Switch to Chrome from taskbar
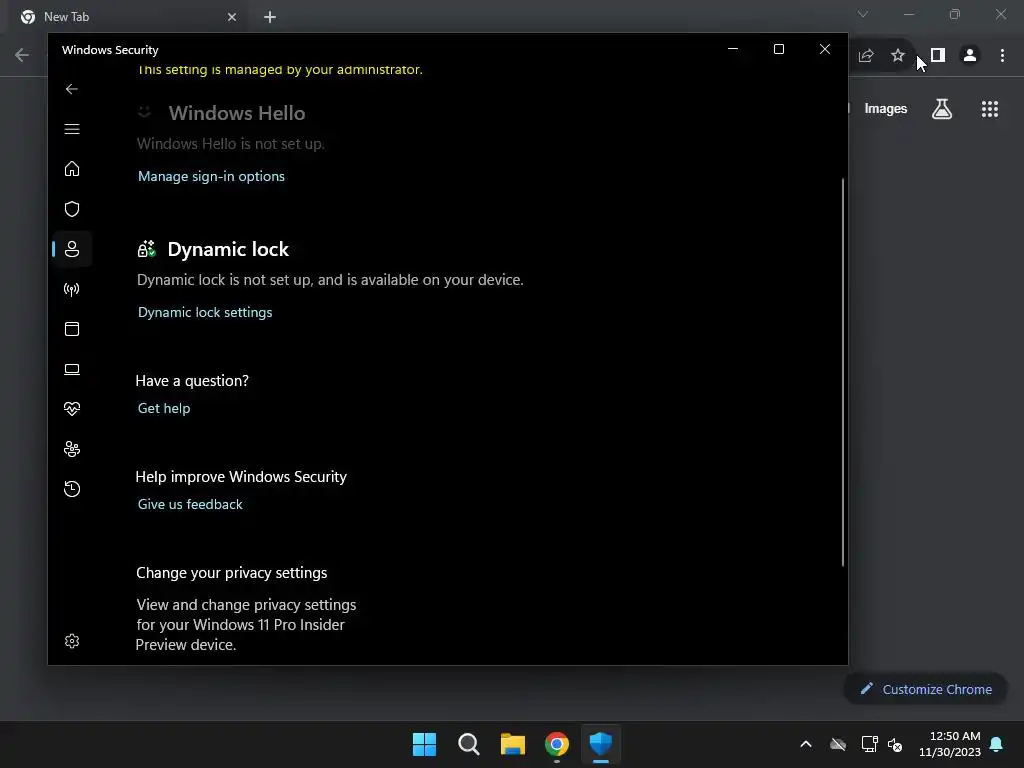The image size is (1024, 768). [x=557, y=744]
